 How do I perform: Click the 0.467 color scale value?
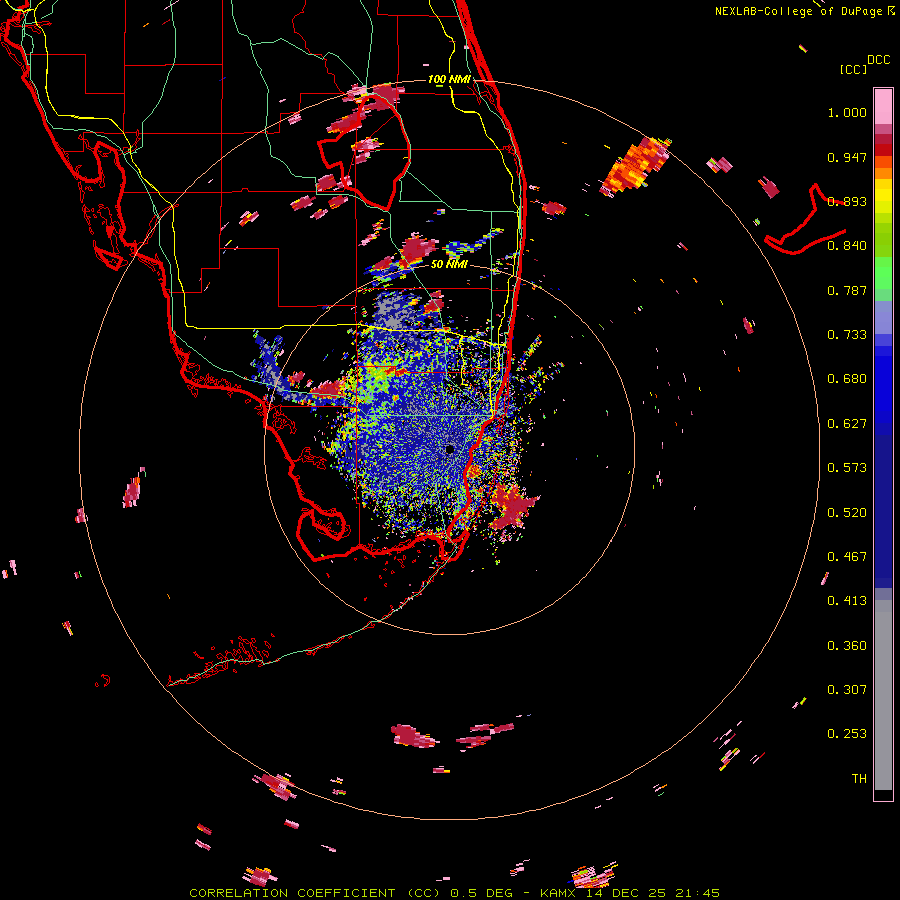pyautogui.click(x=847, y=557)
